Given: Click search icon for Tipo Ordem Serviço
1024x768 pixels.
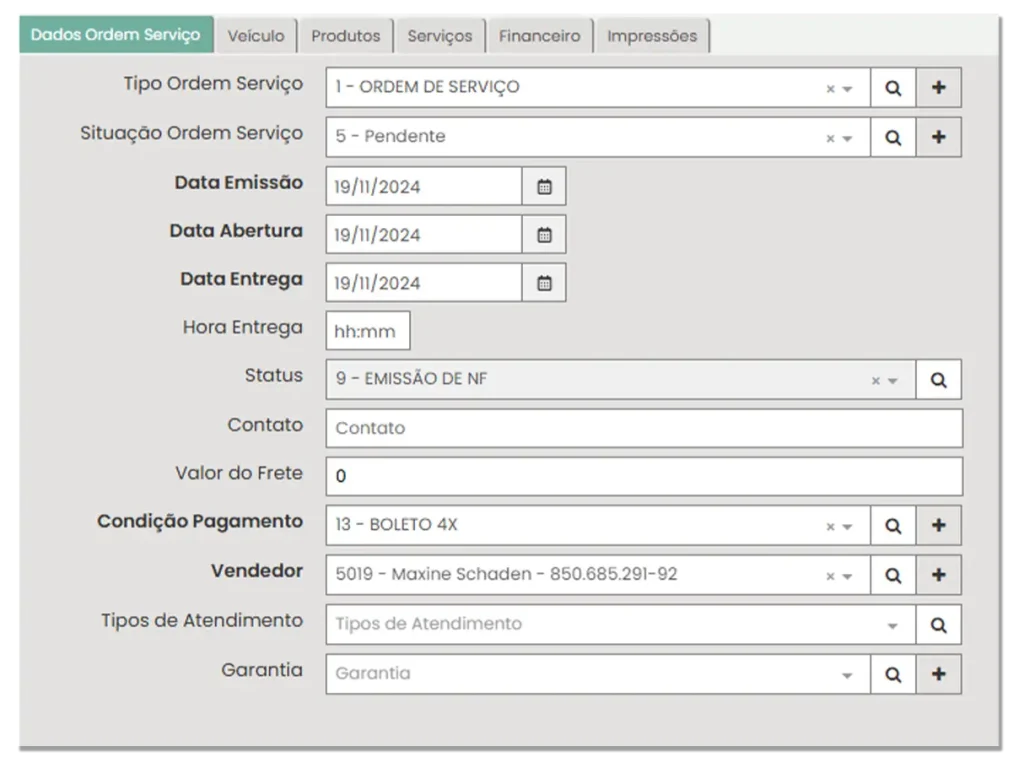Looking at the screenshot, I should click(x=893, y=88).
